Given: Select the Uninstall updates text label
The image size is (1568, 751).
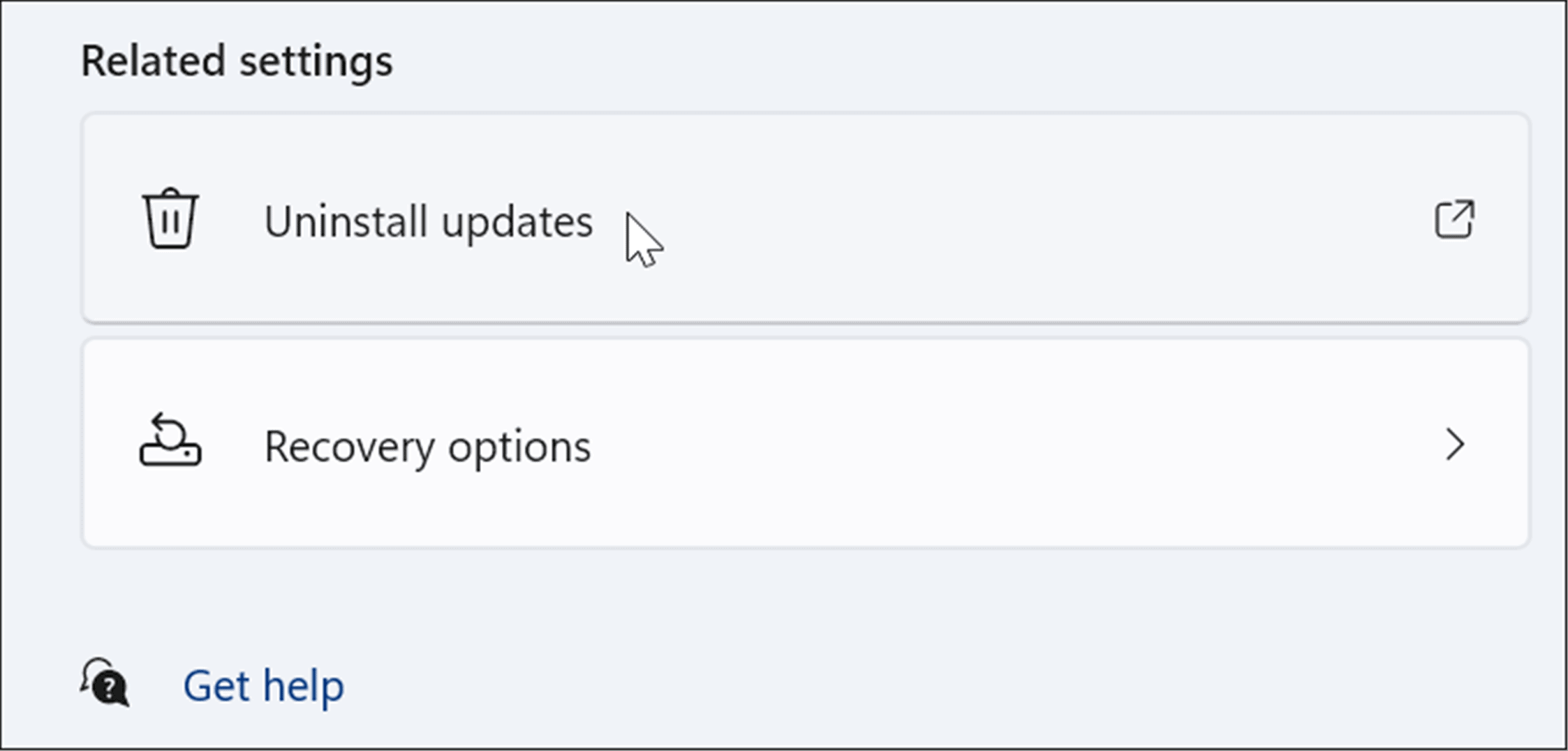Looking at the screenshot, I should (x=428, y=222).
